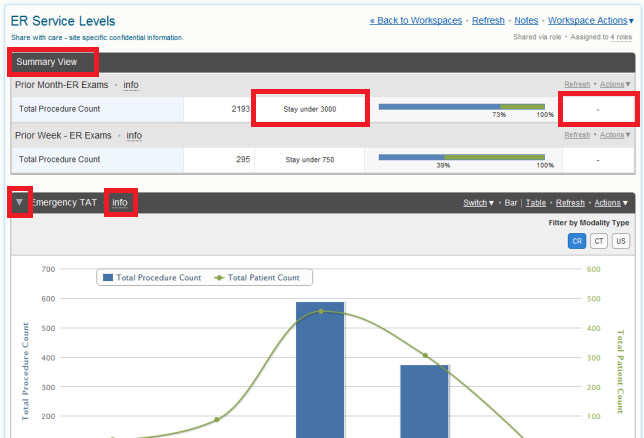Open info for Prior Week - ER Exams
644x438 pixels.
[134, 135]
